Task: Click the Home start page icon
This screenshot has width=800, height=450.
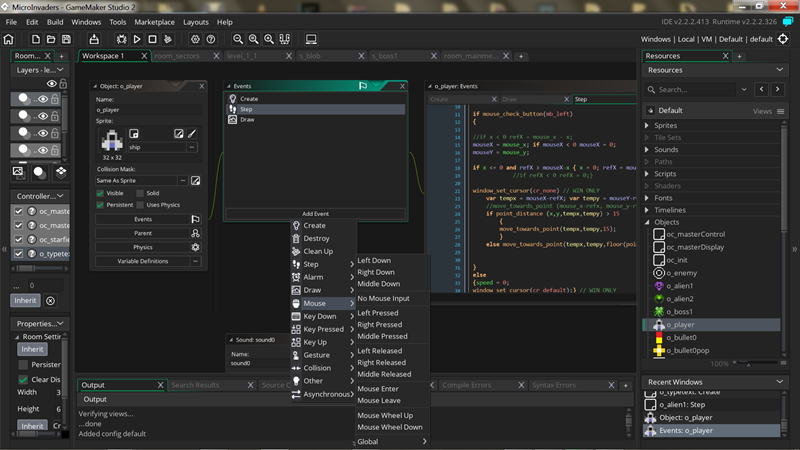Action: point(9,39)
